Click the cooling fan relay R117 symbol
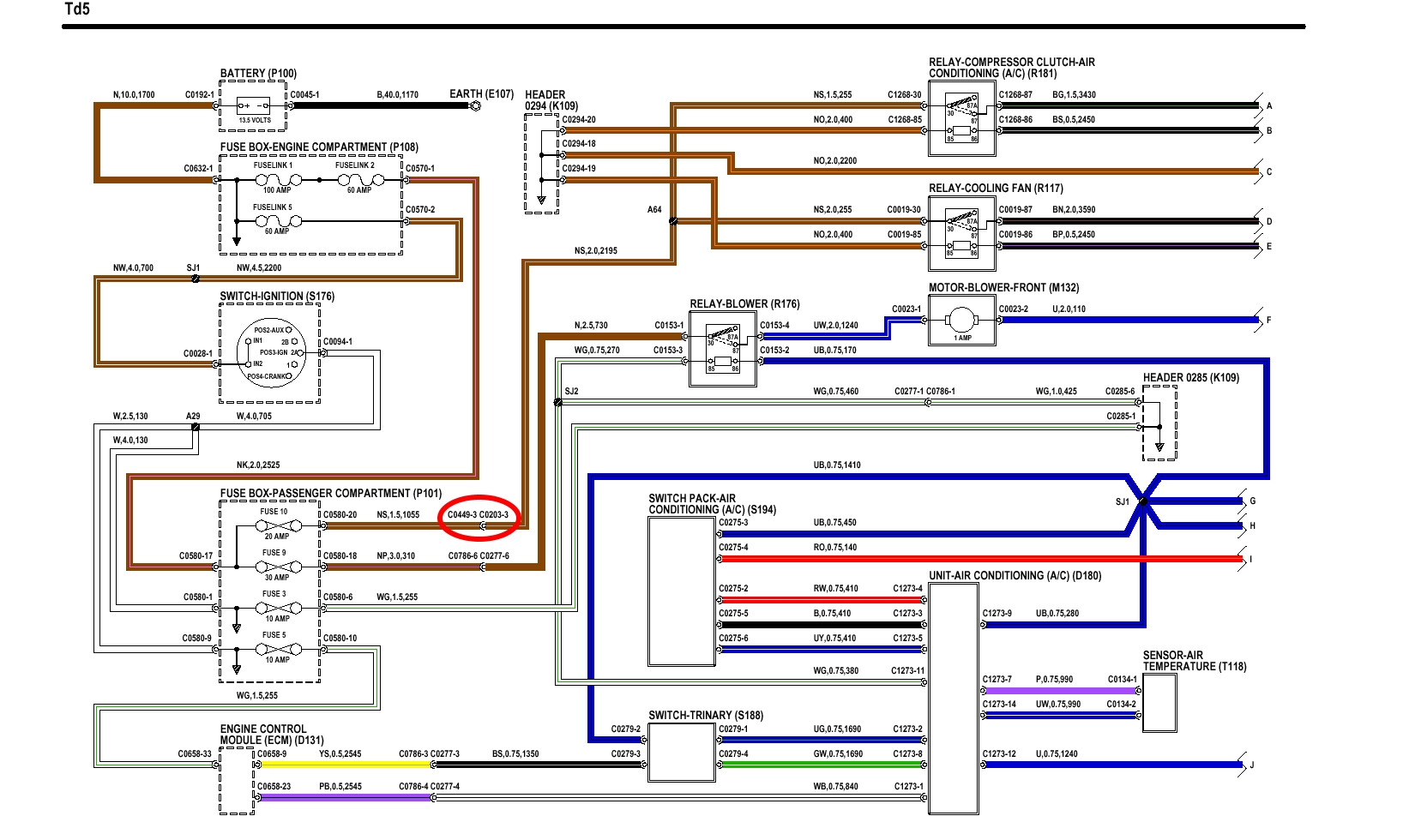1409x840 pixels. 961,234
